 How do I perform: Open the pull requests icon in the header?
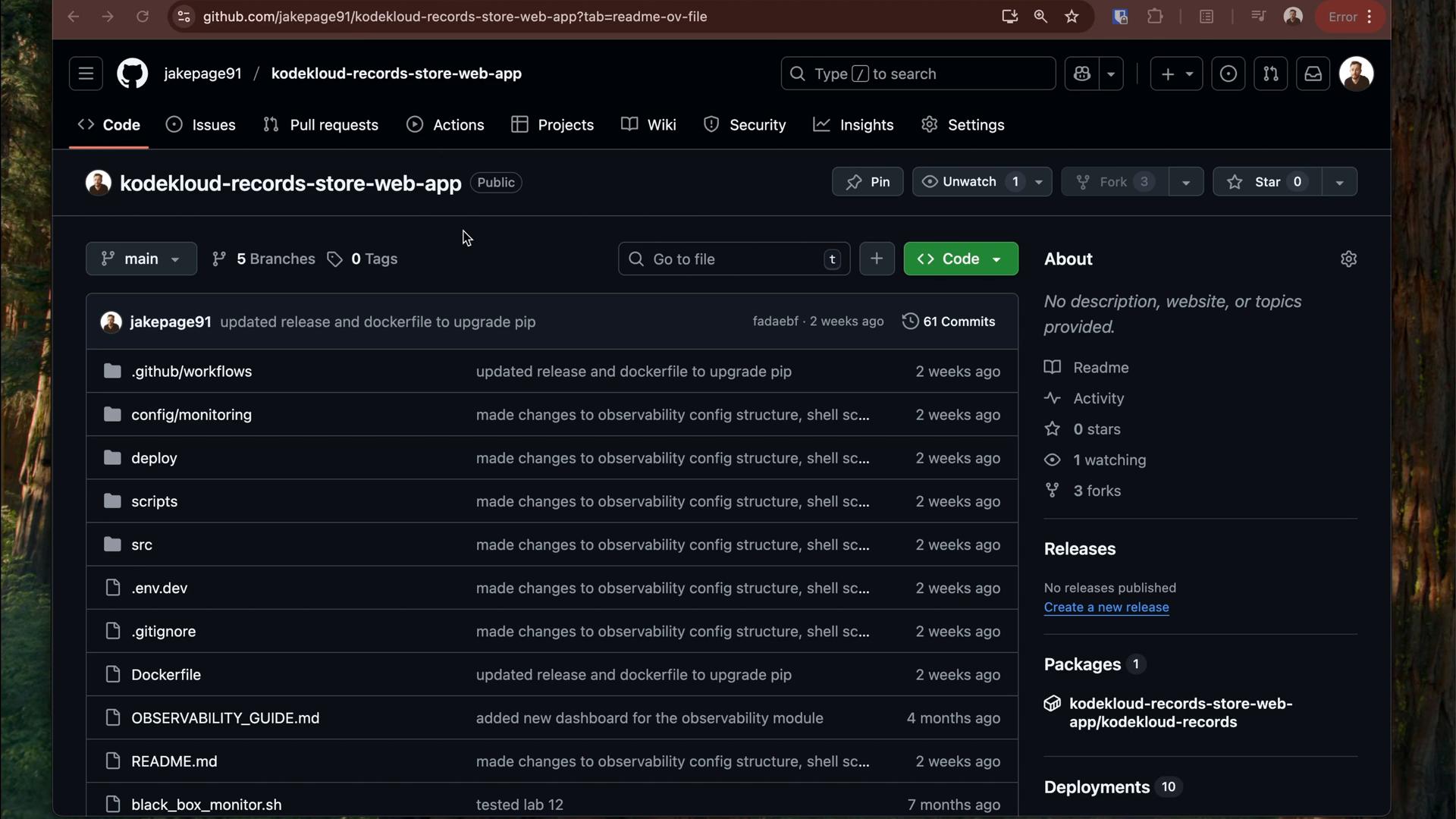coord(1270,74)
